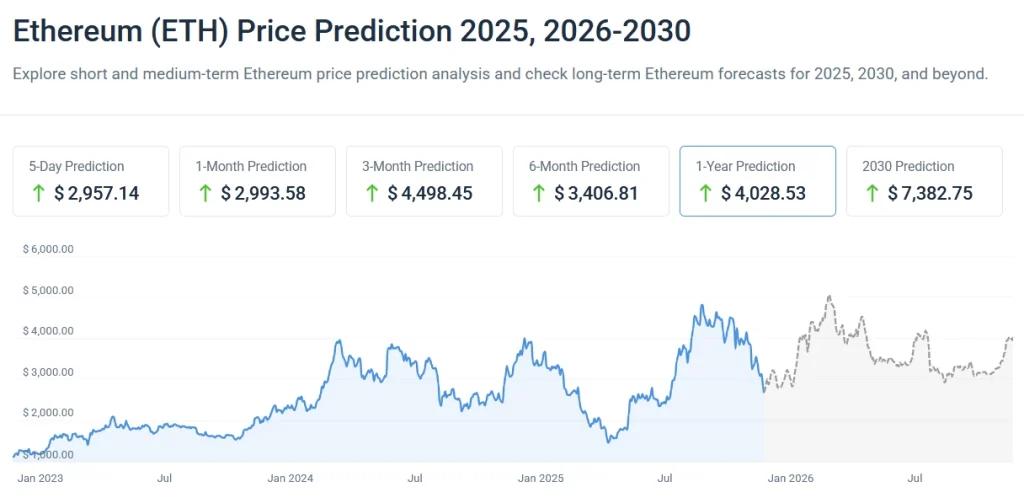The width and height of the screenshot is (1024, 503).
Task: Click the Jan 2024 x-axis label
Action: 290,479
